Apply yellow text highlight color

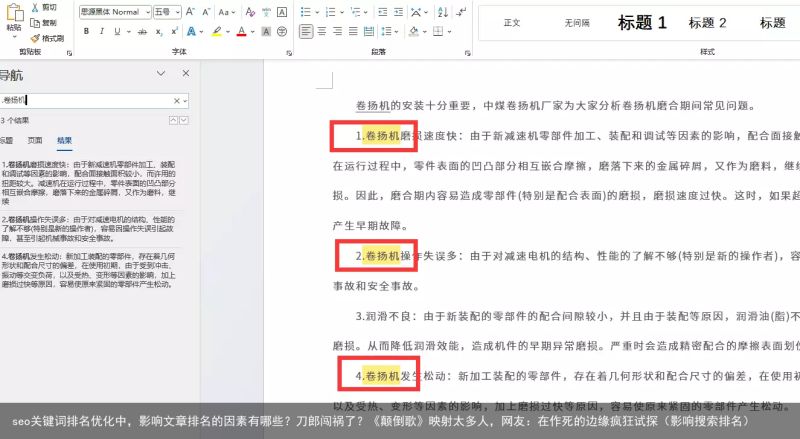(x=217, y=31)
